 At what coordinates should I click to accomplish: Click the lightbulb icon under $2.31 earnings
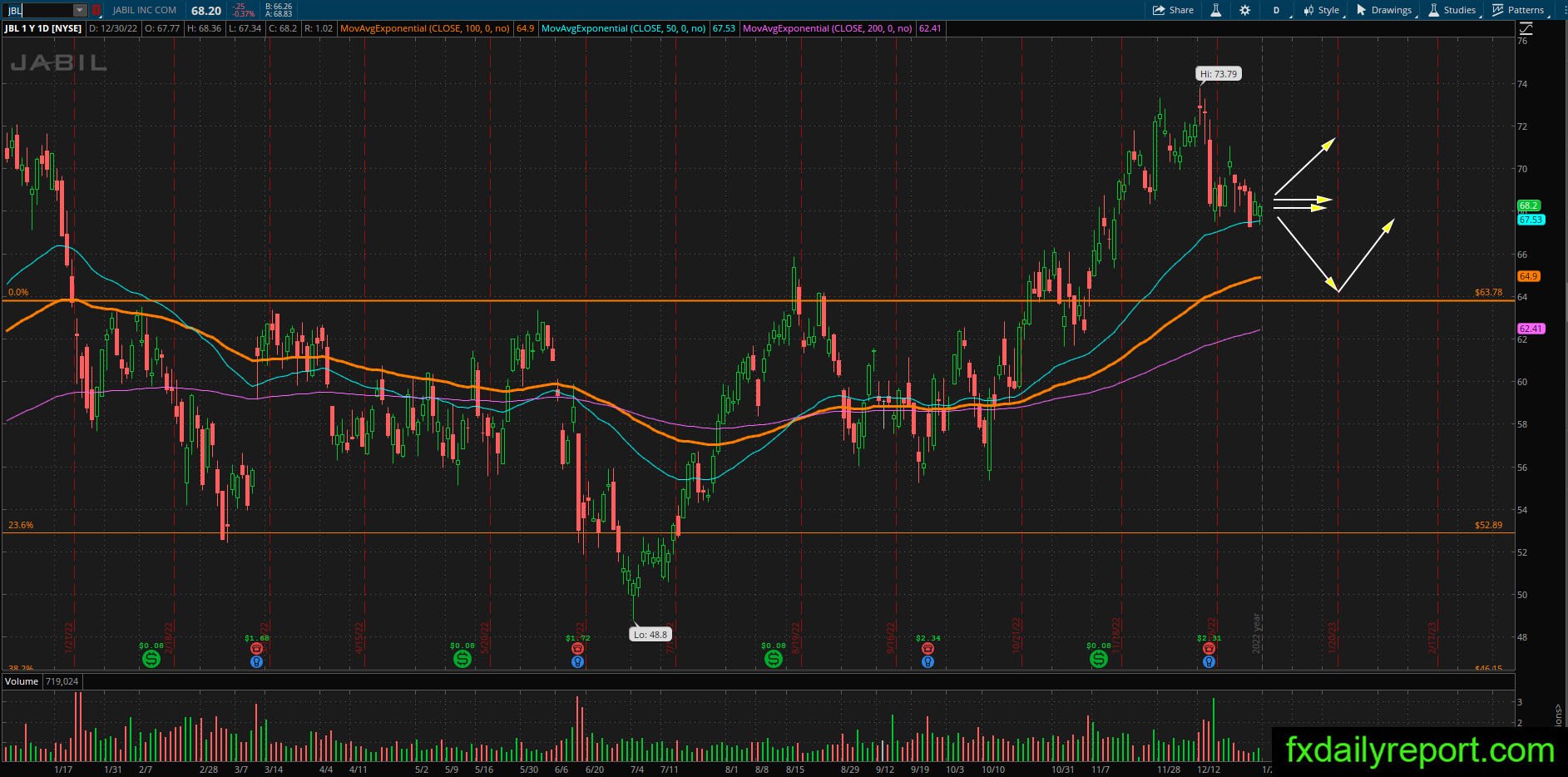tap(1209, 662)
